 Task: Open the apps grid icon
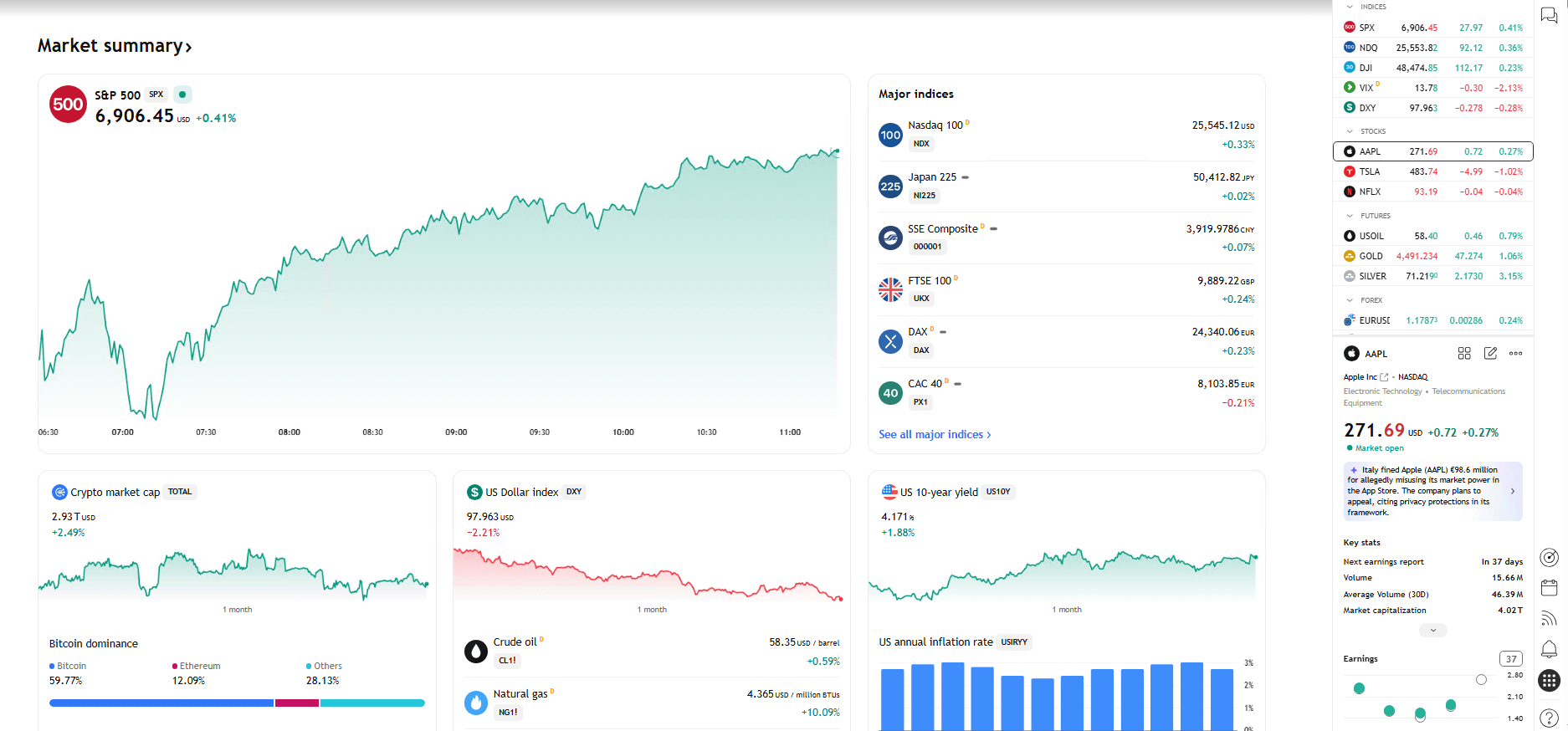(x=1549, y=681)
